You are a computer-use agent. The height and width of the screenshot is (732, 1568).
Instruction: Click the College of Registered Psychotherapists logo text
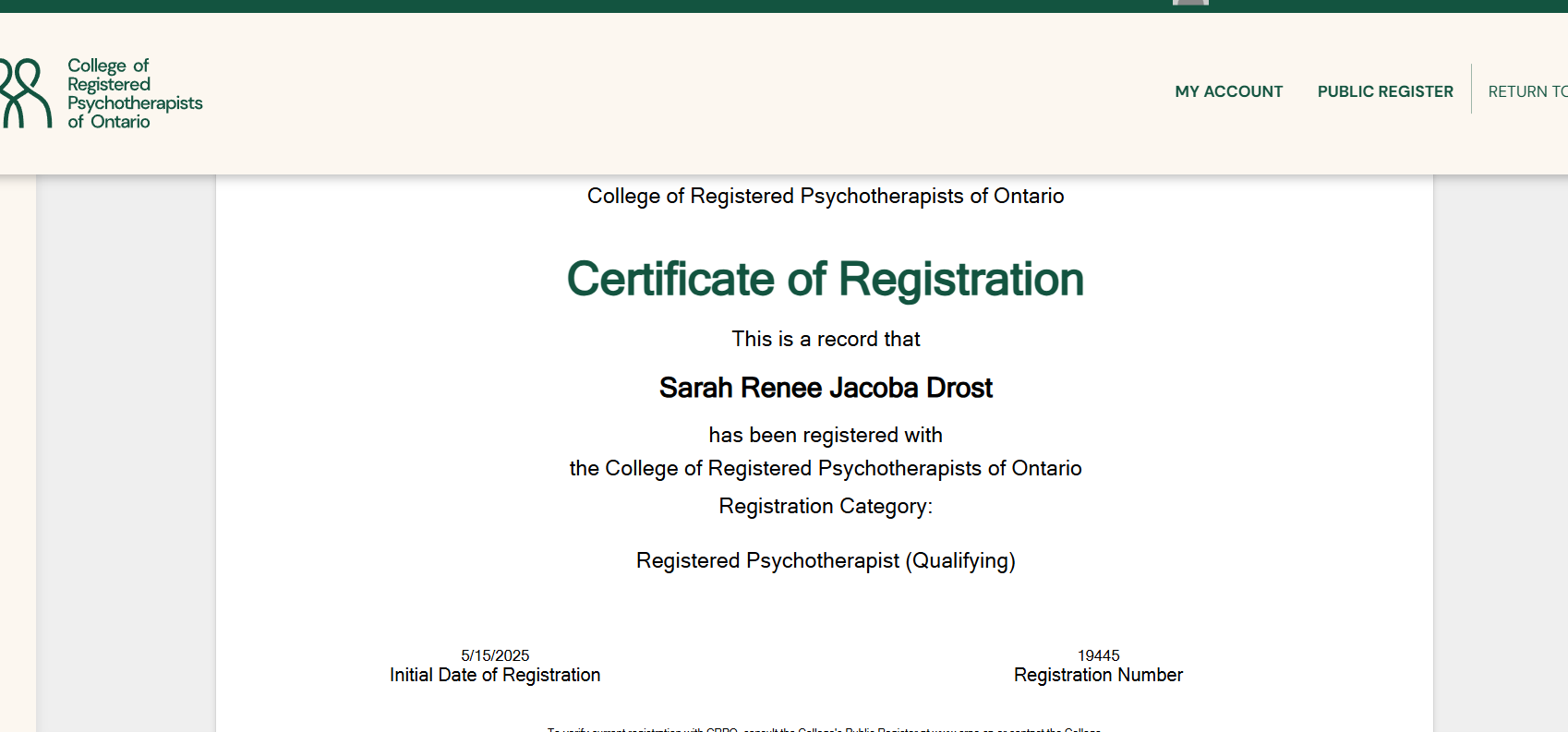[135, 93]
